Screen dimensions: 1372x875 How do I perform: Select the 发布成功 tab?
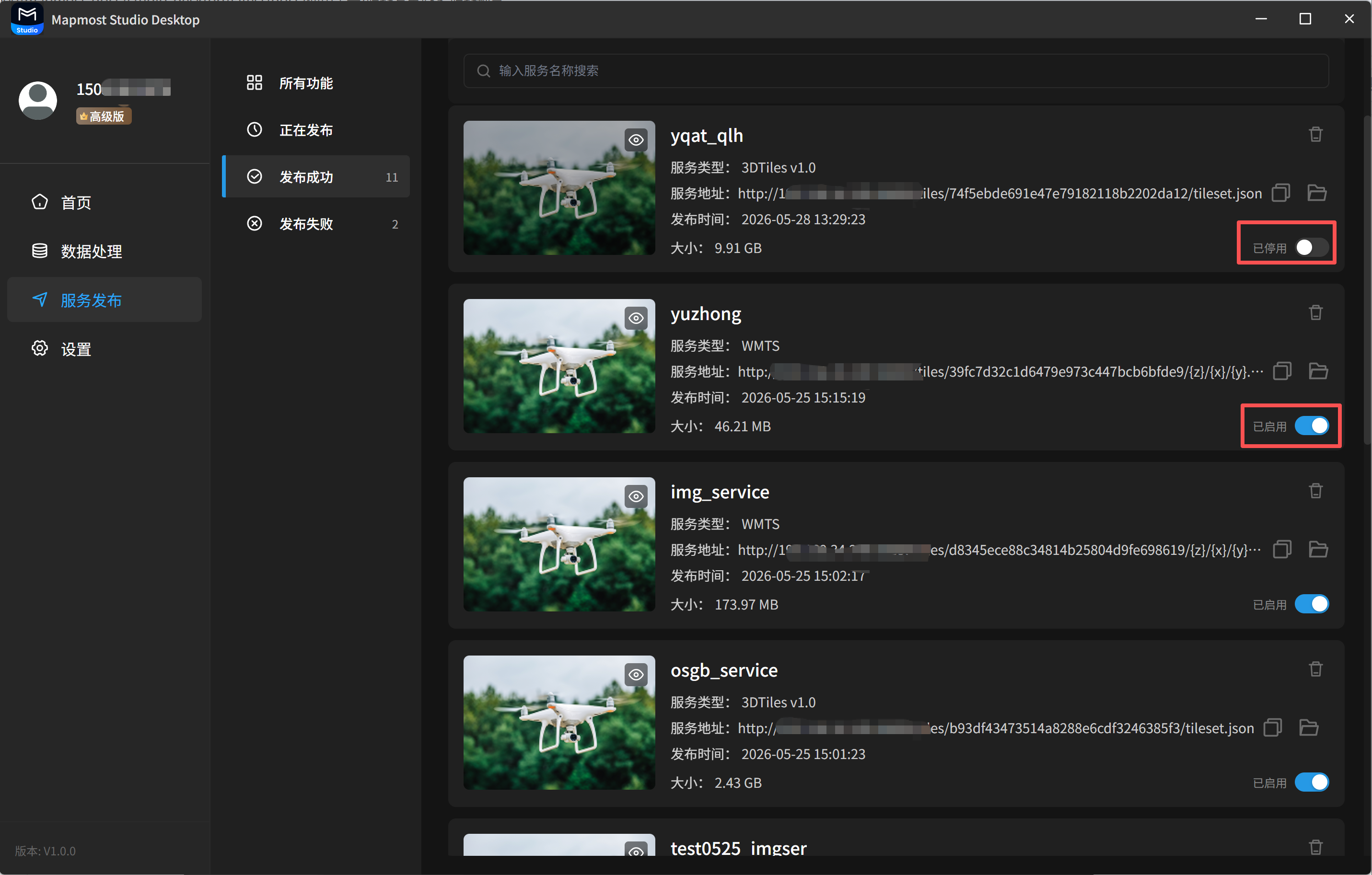pos(315,177)
